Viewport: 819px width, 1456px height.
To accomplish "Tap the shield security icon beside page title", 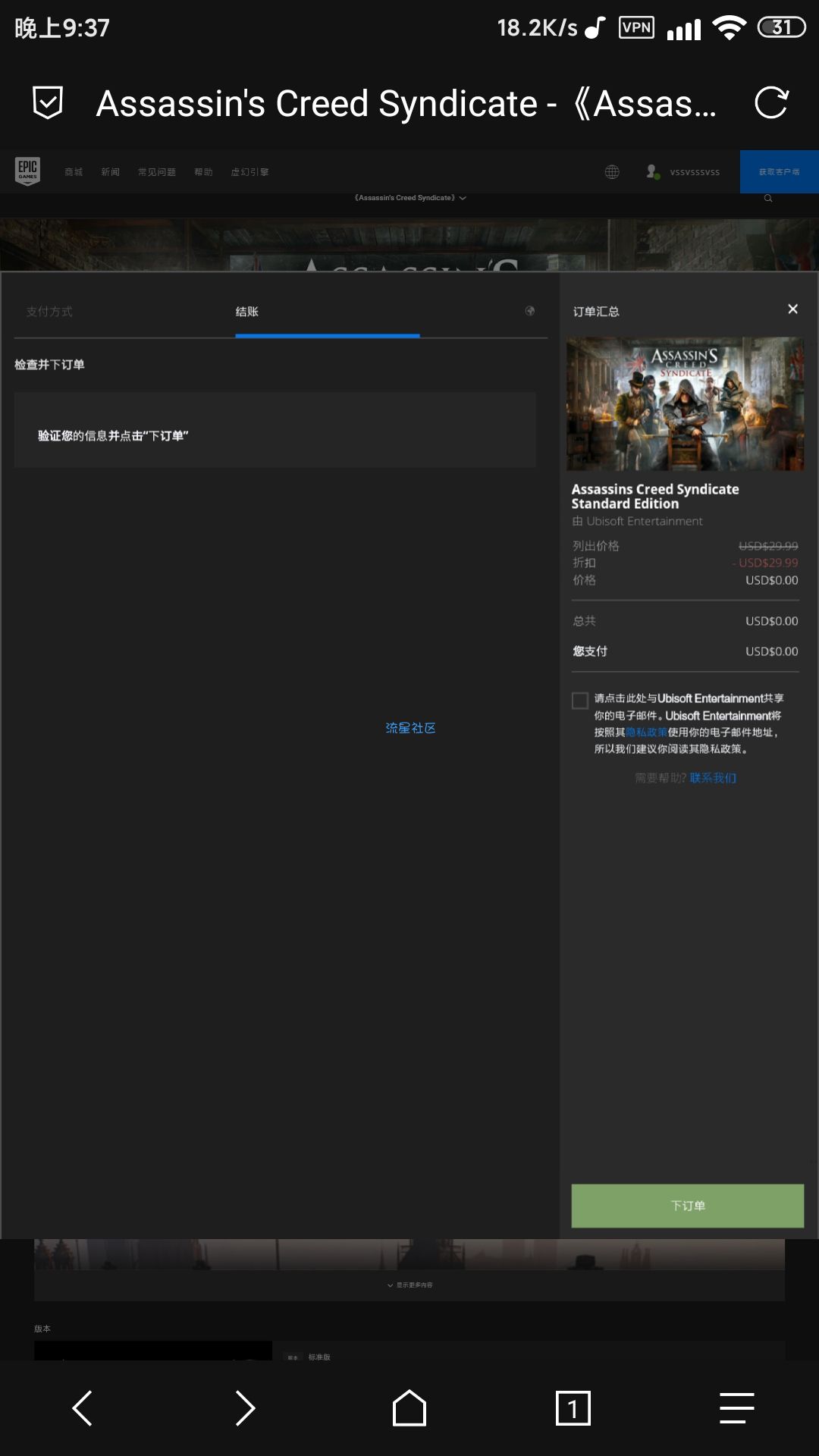I will [x=48, y=102].
